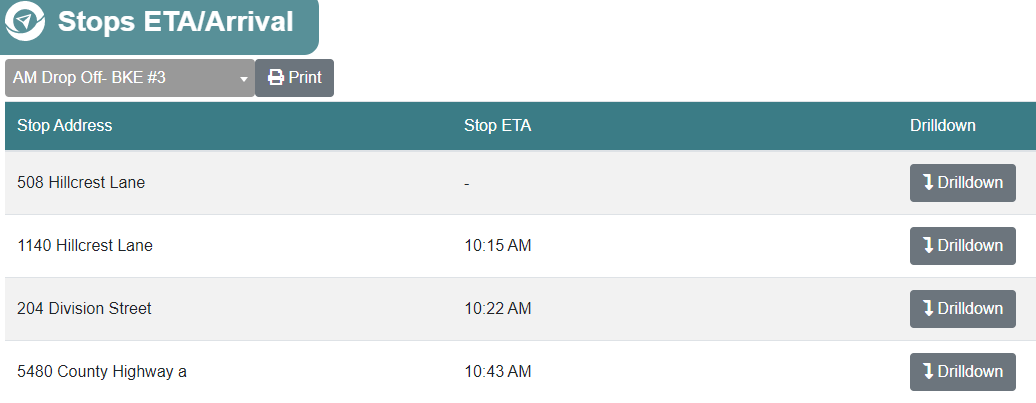Click the Stops ETA/Arrival navigation logo icon
Image resolution: width=1036 pixels, height=403 pixels.
26,22
